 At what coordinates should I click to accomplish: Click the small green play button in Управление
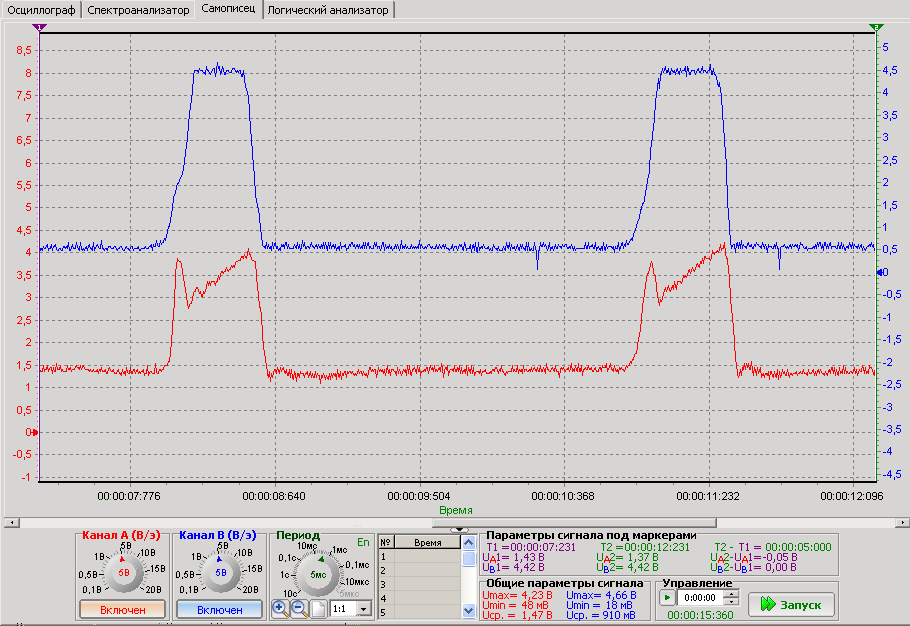tap(667, 598)
